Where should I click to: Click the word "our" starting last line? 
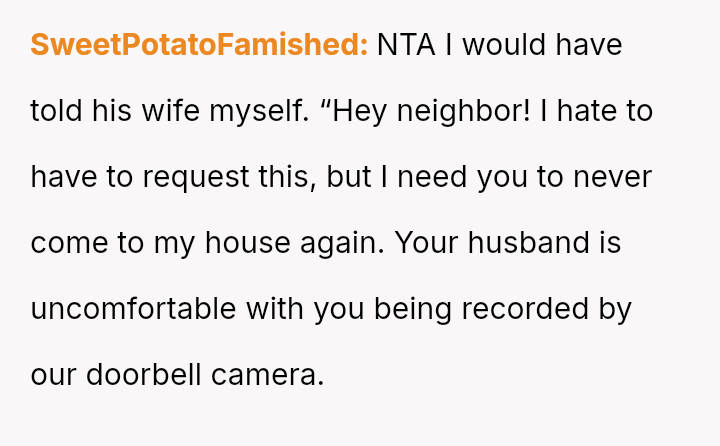coord(53,375)
